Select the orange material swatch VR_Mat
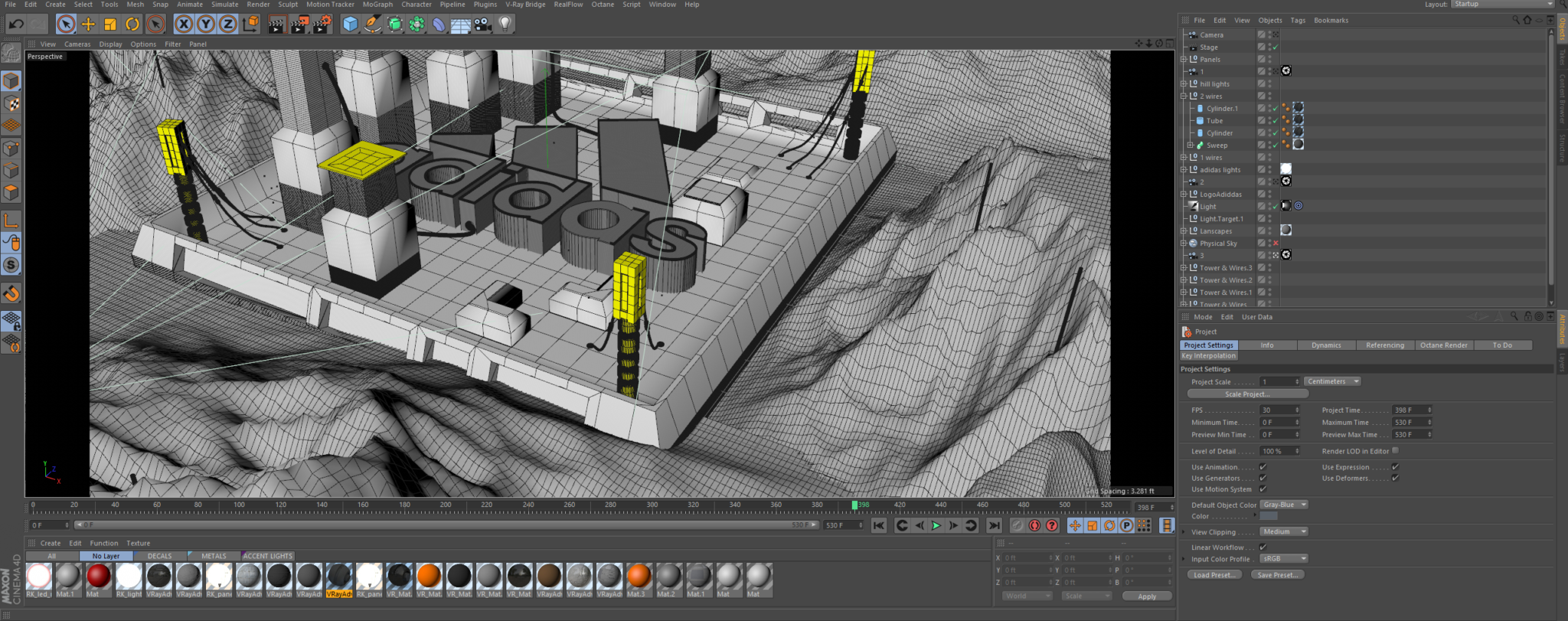The height and width of the screenshot is (621, 1568). [429, 580]
